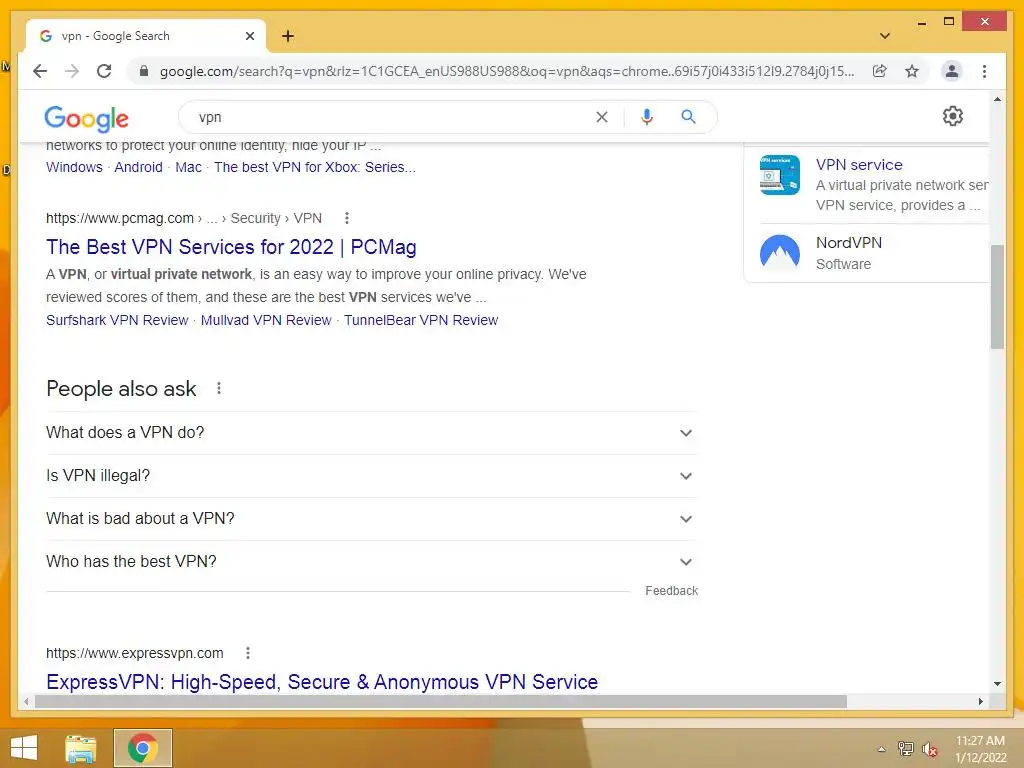
Task: Click the horizontal scroll right arrow
Action: pos(980,701)
